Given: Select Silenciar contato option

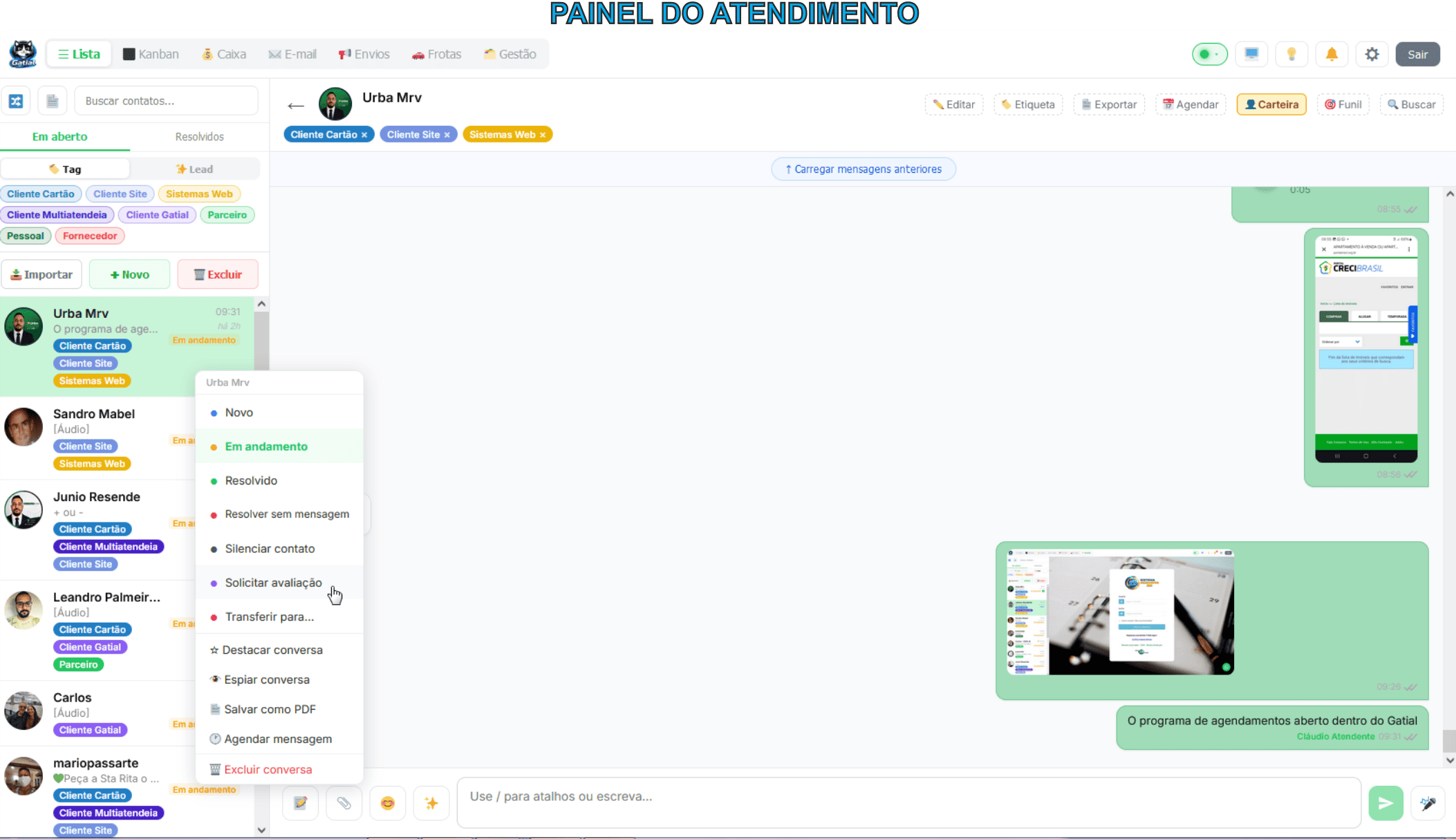Looking at the screenshot, I should (279, 549).
